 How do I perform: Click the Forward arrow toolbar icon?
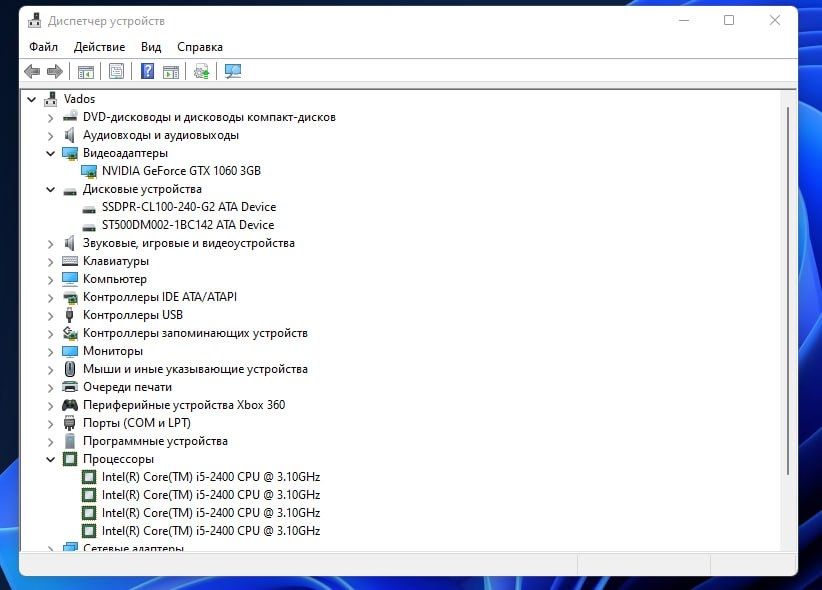(55, 71)
